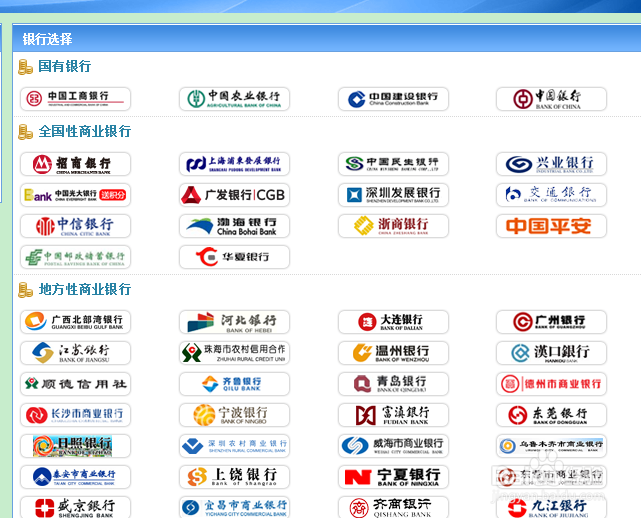Select 交通银行 Bank of Communications

(x=551, y=195)
